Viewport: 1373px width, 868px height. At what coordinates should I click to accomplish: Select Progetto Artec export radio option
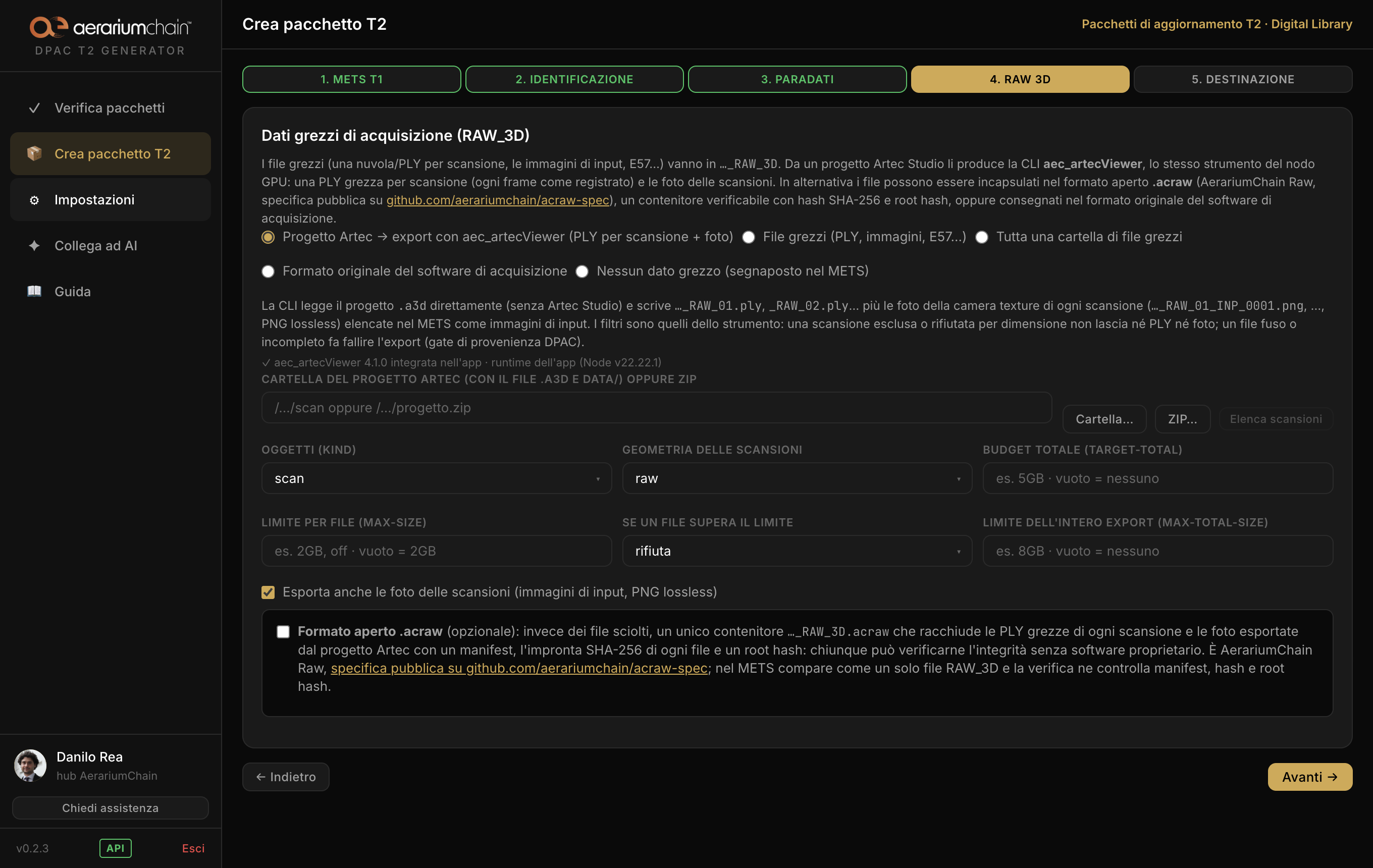pos(268,237)
